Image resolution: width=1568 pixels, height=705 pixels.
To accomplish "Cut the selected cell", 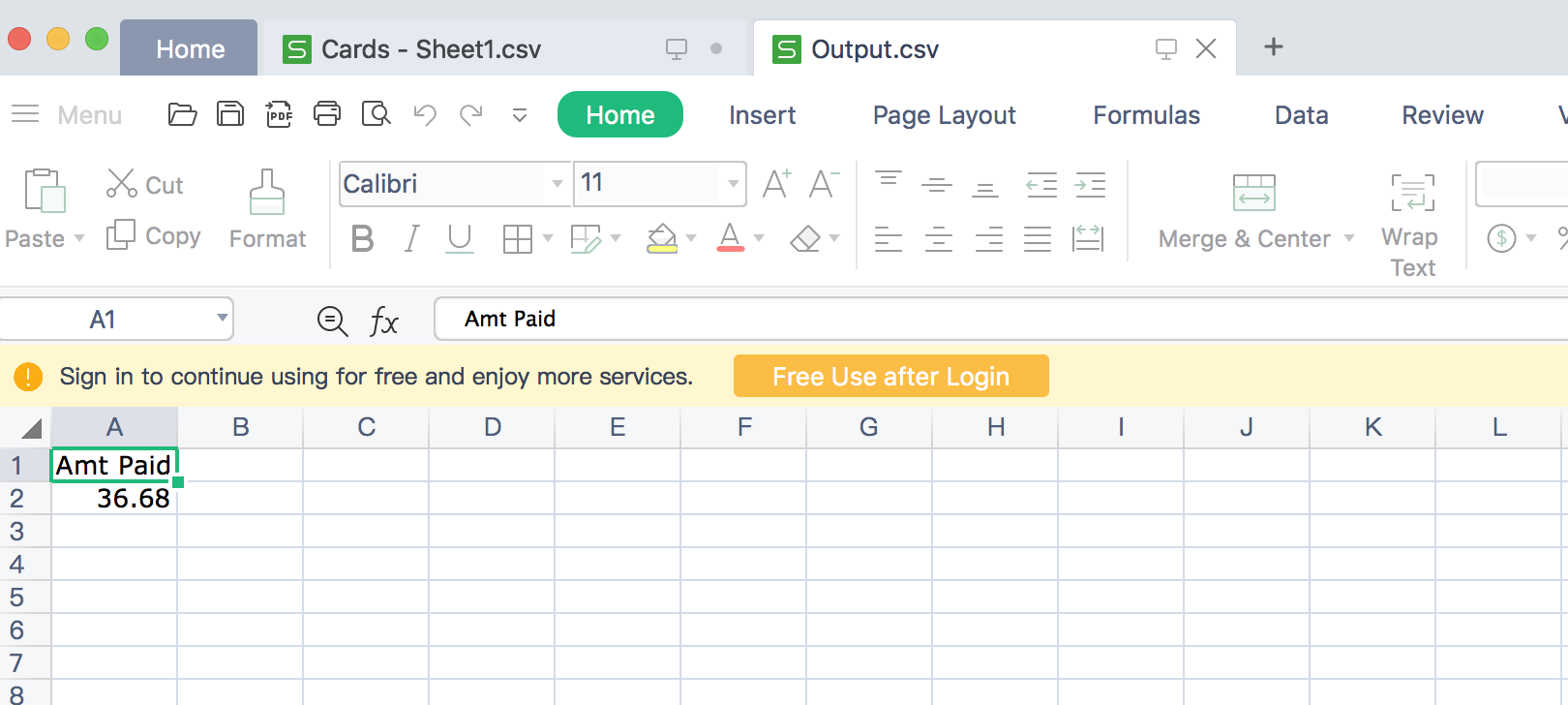I will coord(145,184).
